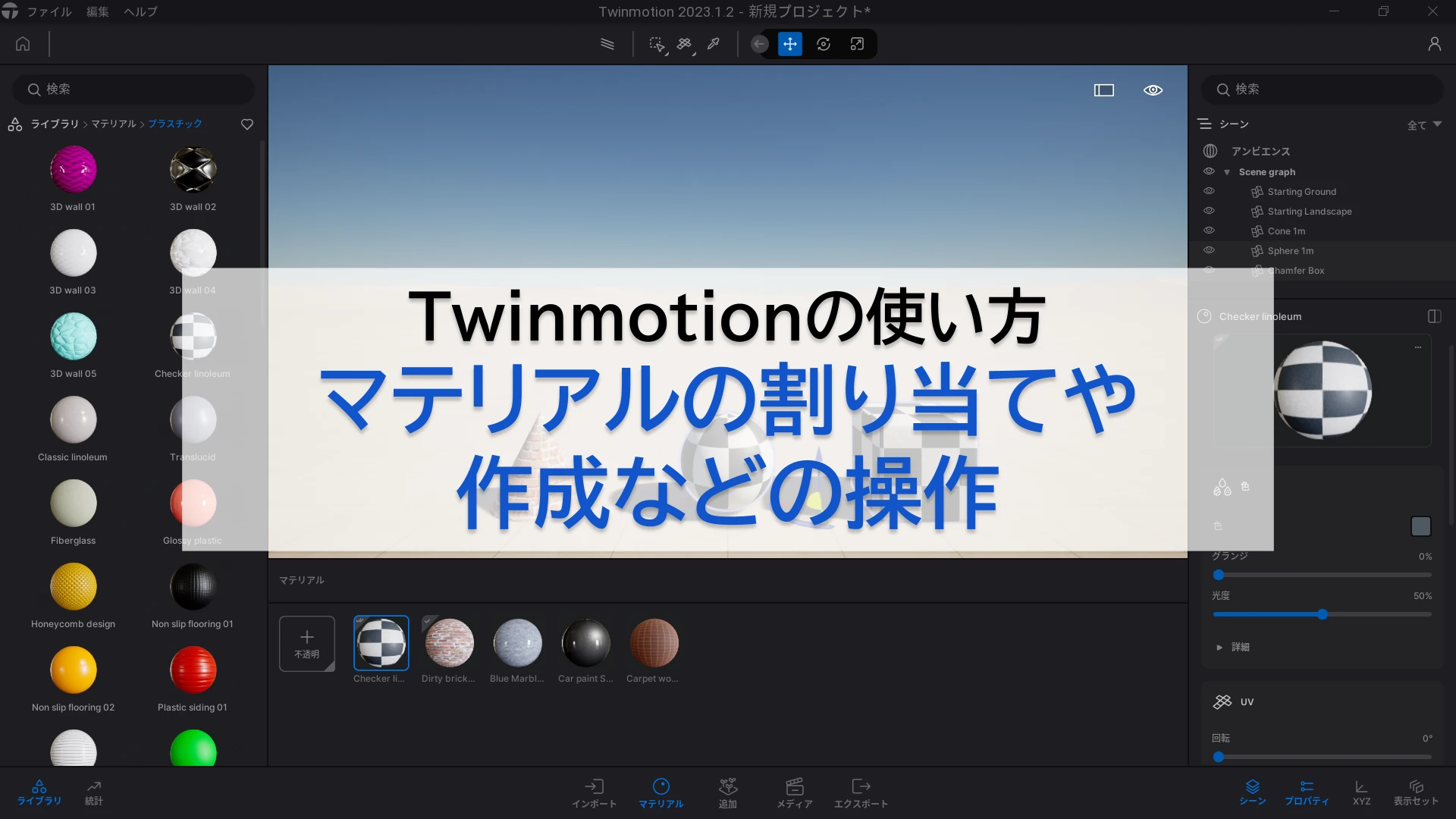Select the Car paint material thumbnail

[x=585, y=643]
